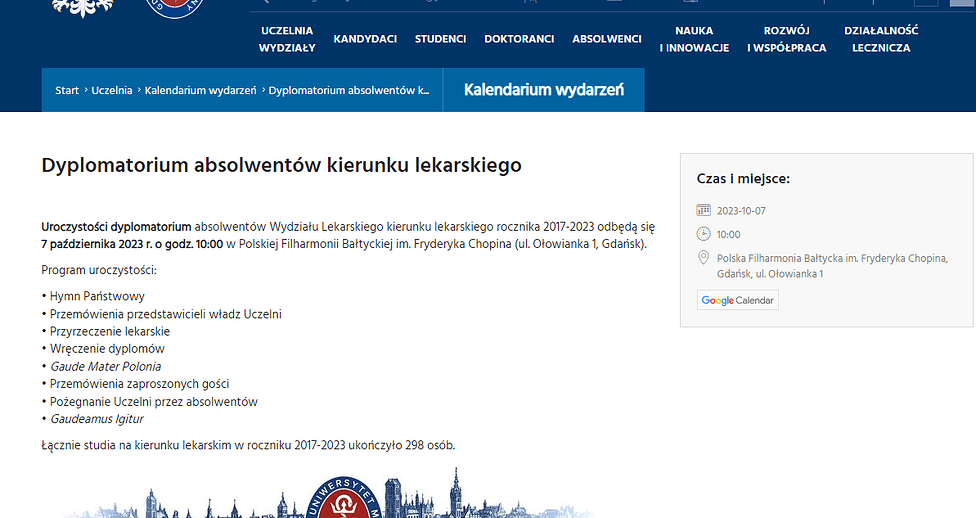Viewport: 976px width, 518px height.
Task: Click the 'Przyrzeczenie lekarskie' list item
Action: 110,331
